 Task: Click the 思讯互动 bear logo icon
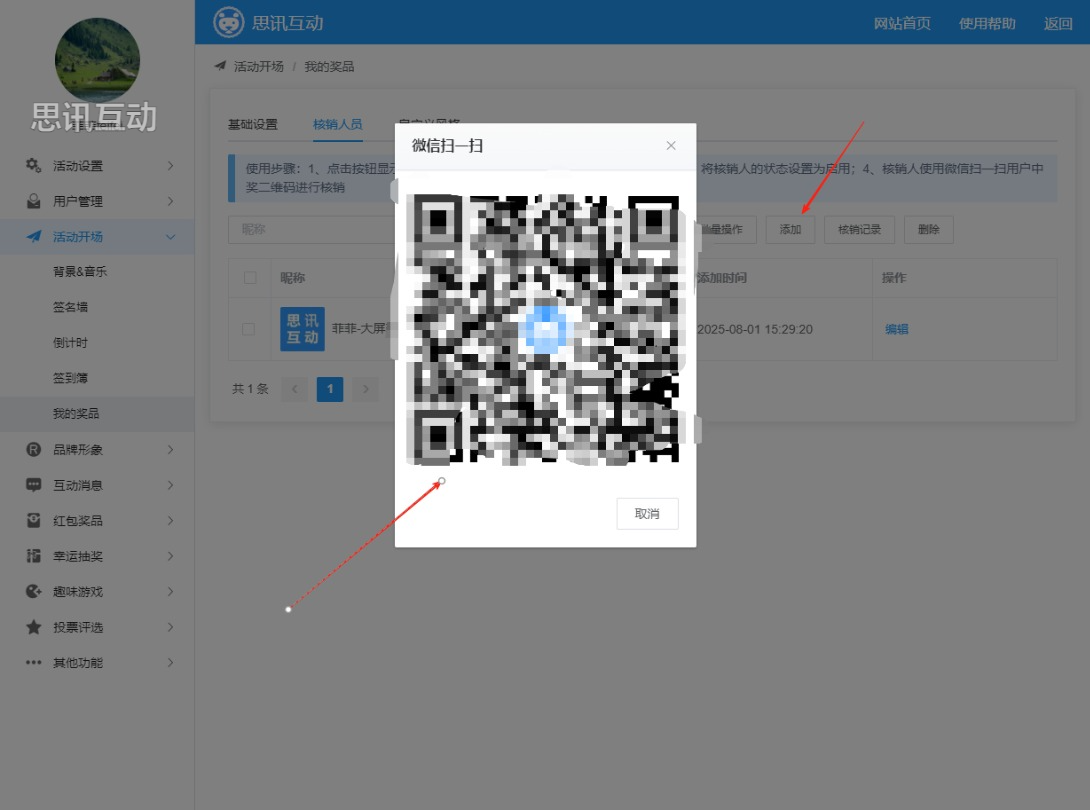[x=228, y=22]
